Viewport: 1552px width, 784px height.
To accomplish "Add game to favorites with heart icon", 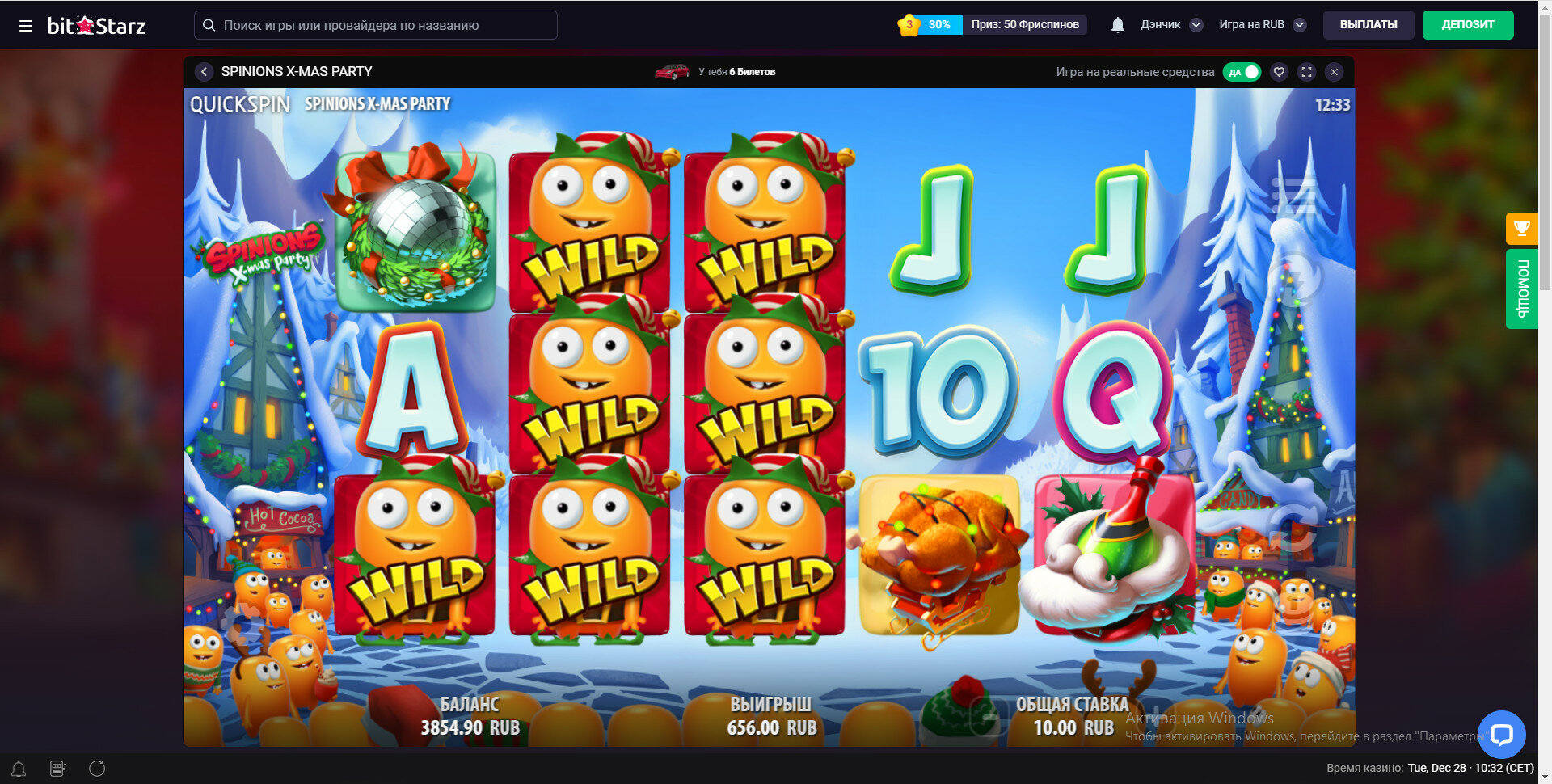I will pyautogui.click(x=1279, y=72).
